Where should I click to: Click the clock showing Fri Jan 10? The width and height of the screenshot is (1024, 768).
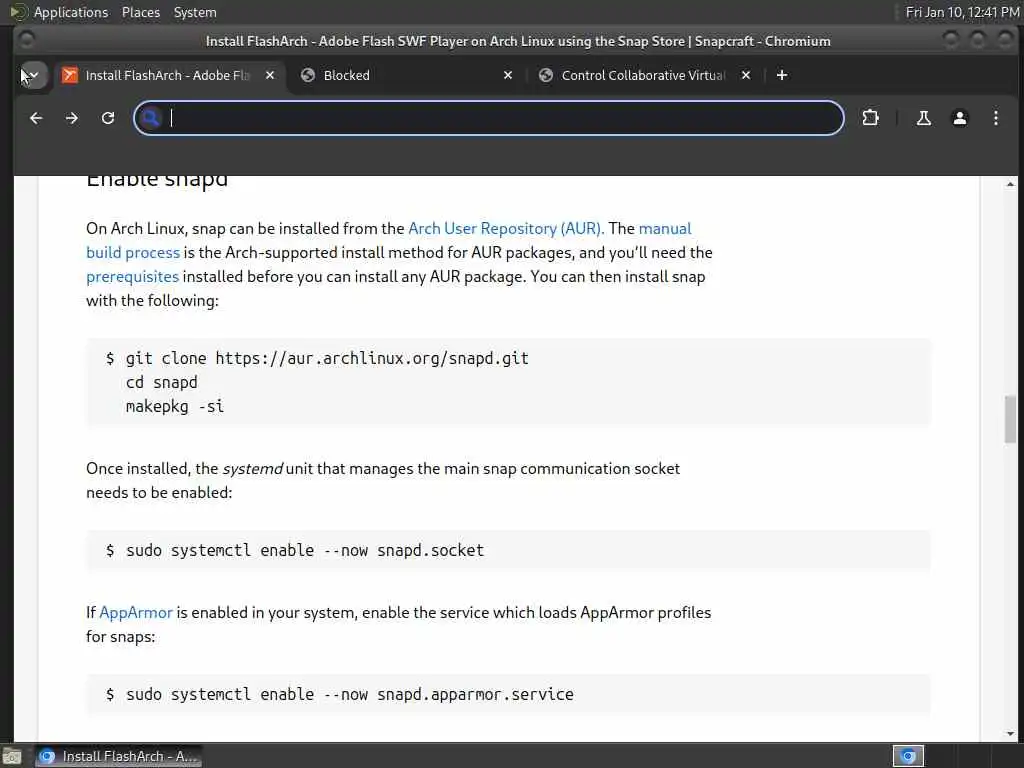963,12
